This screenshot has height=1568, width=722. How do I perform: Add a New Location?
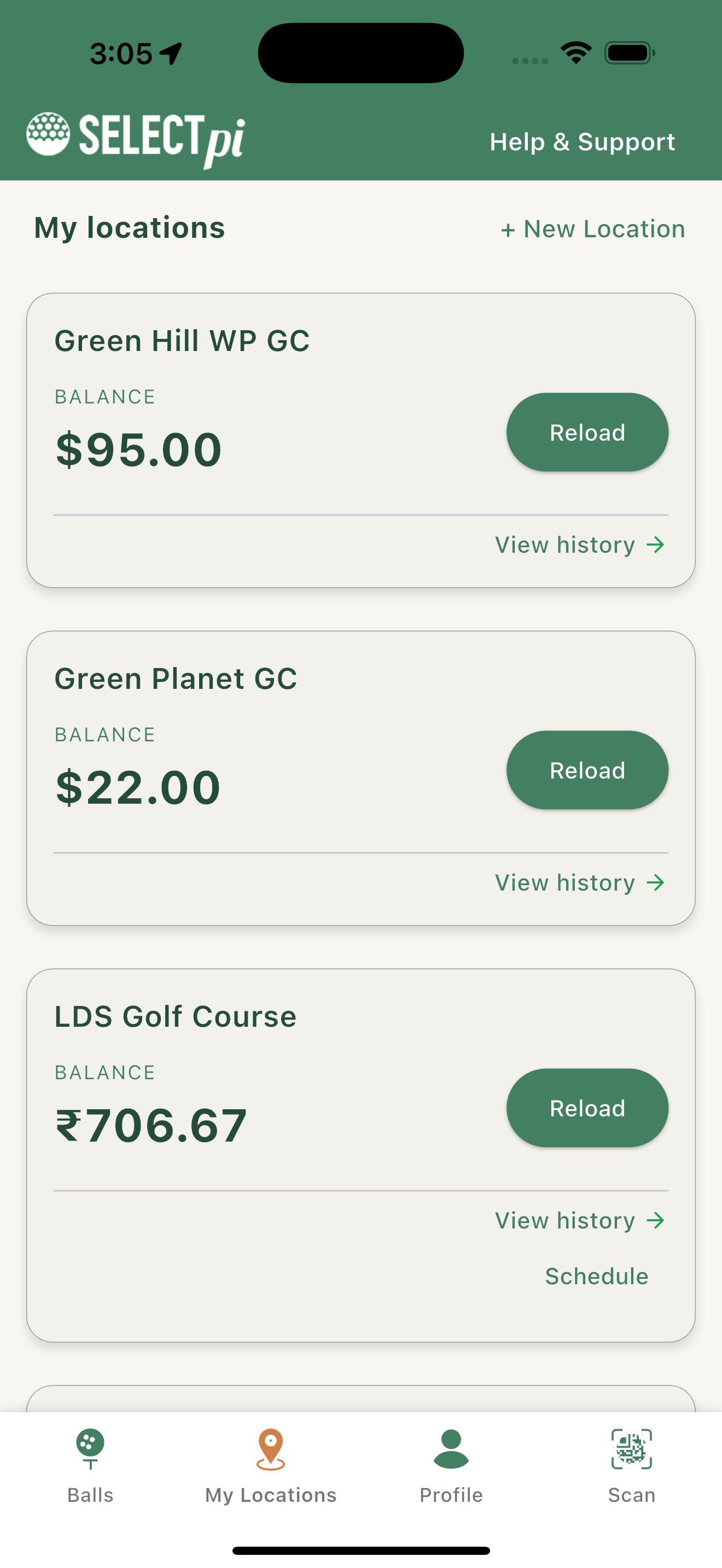pos(592,229)
